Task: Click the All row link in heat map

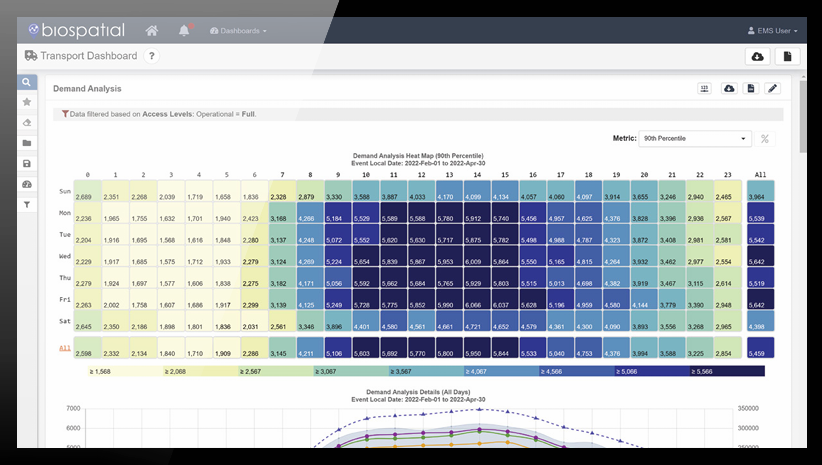Action: point(64,348)
